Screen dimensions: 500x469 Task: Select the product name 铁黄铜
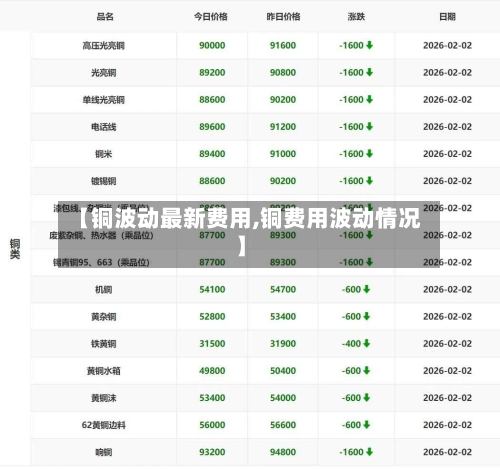(x=104, y=344)
